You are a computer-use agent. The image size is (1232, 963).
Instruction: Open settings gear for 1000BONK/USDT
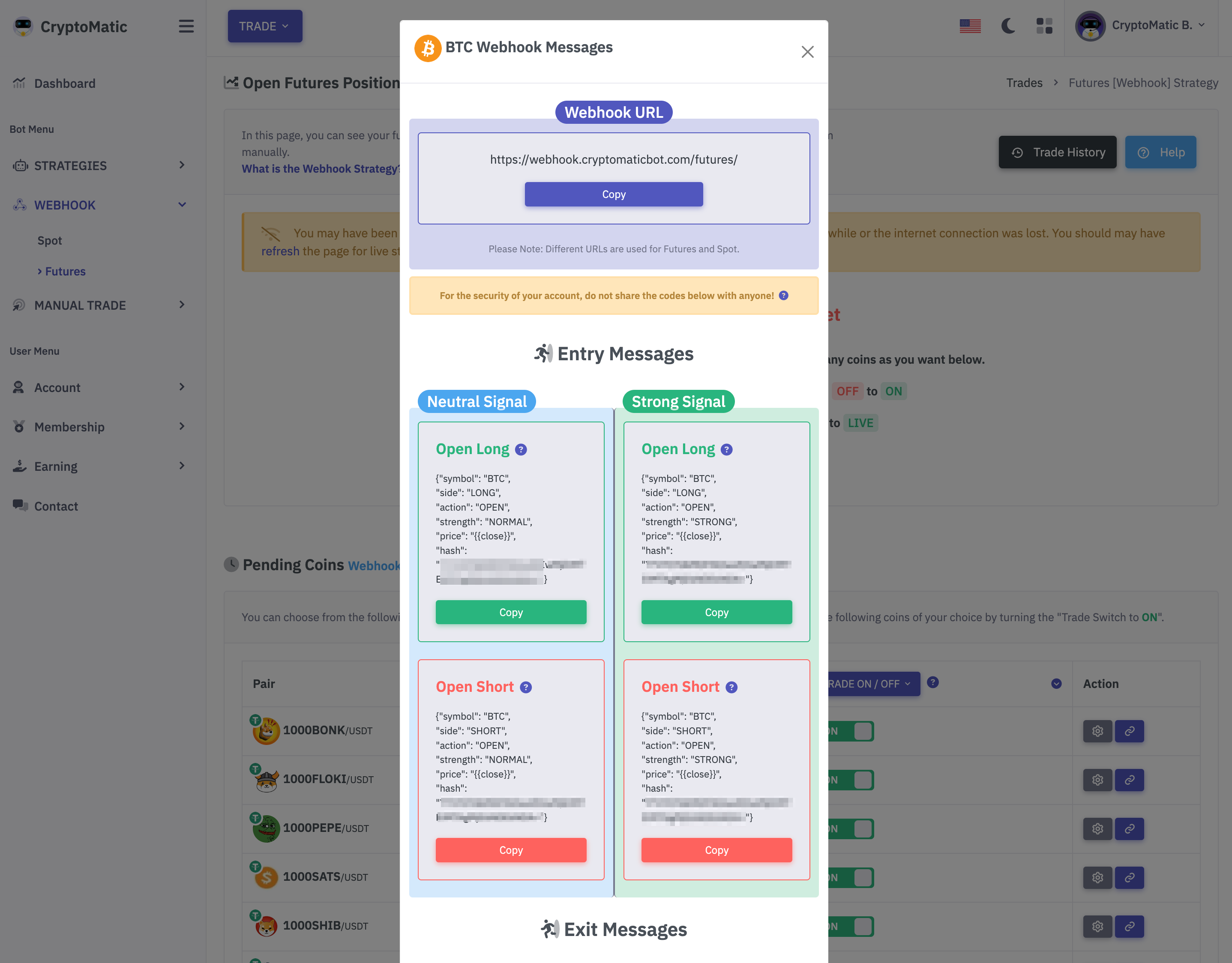(1097, 731)
